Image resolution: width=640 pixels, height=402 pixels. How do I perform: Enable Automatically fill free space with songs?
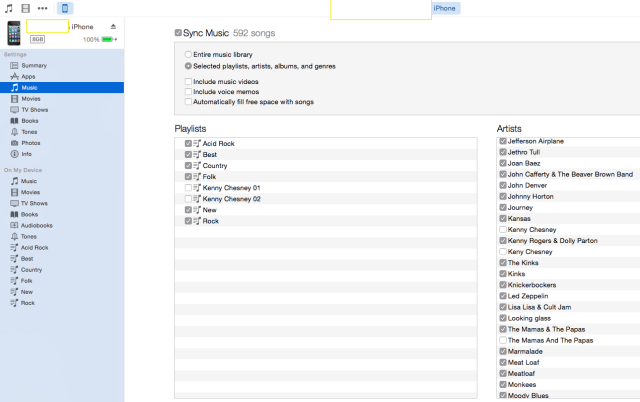pyautogui.click(x=188, y=102)
